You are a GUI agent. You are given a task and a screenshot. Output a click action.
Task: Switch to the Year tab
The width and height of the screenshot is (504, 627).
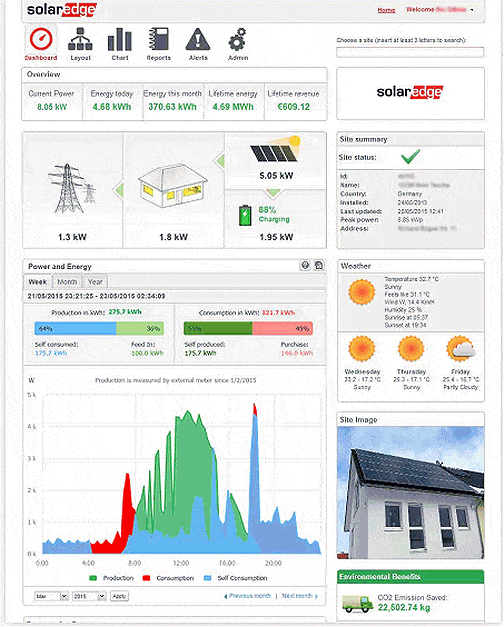coord(95,282)
